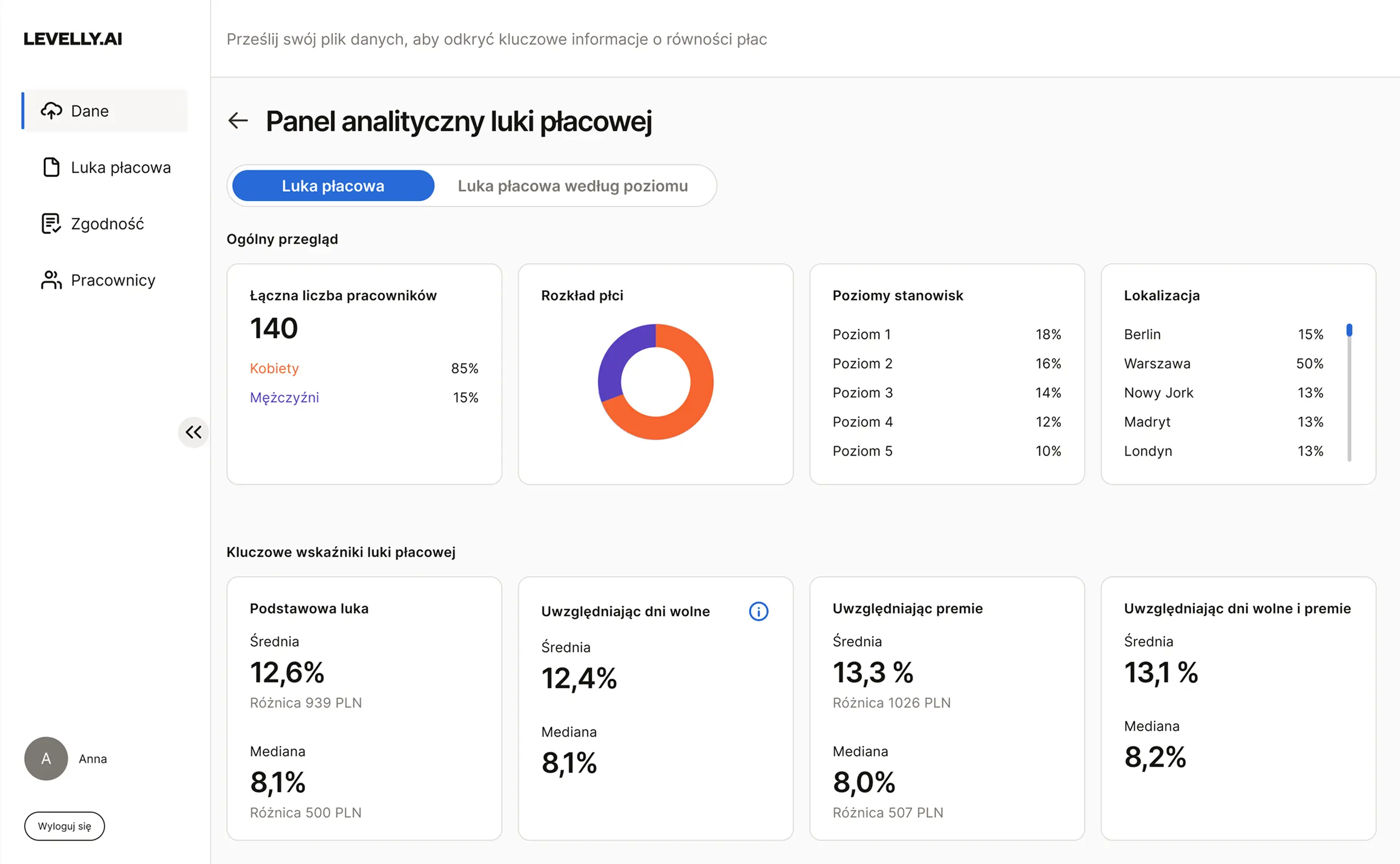Click the Wyloguj się button

click(x=65, y=826)
